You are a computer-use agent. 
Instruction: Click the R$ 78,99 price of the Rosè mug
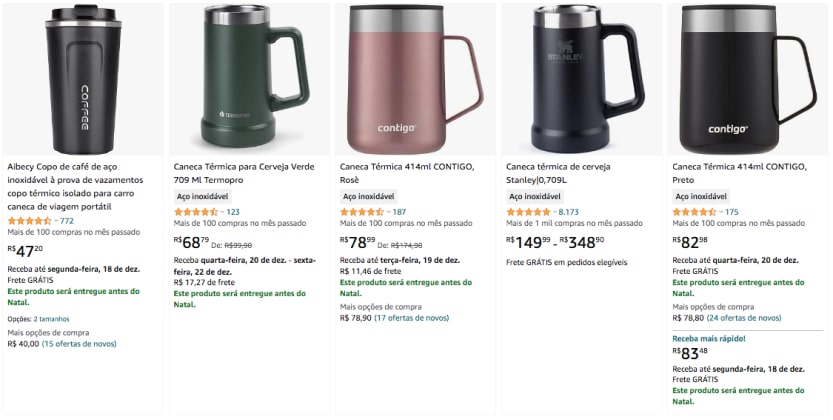(x=358, y=243)
